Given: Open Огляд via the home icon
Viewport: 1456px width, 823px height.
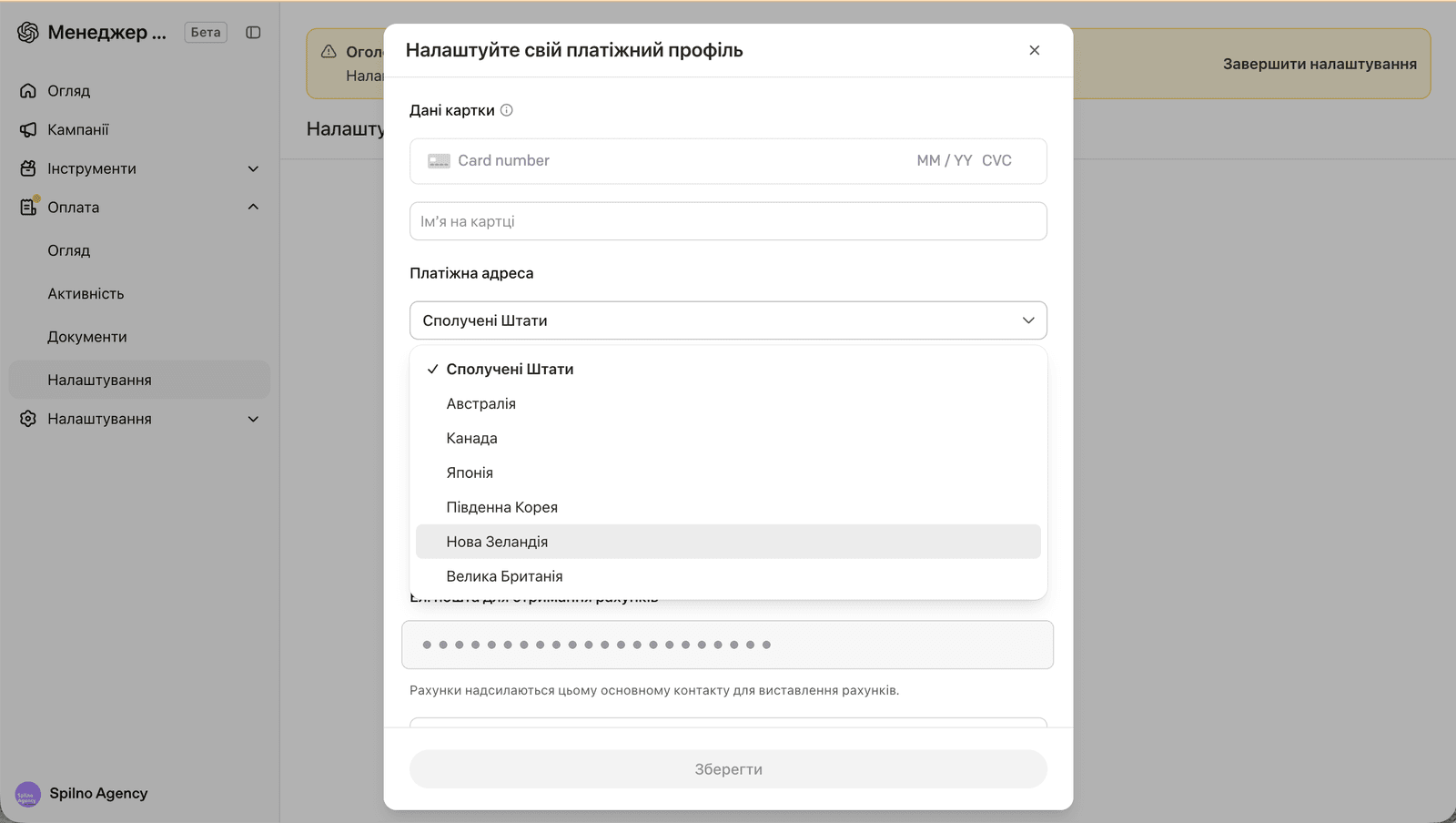Looking at the screenshot, I should (28, 90).
